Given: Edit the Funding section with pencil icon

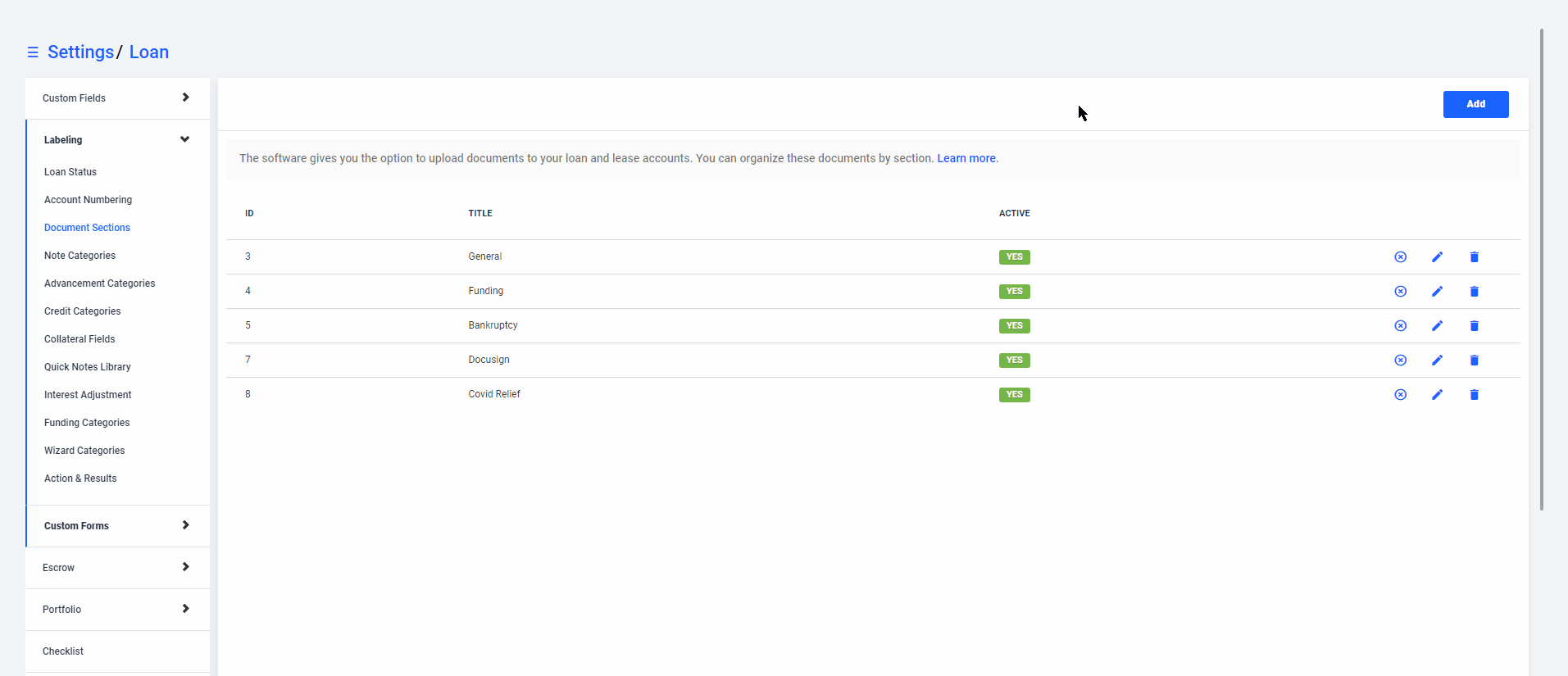Looking at the screenshot, I should (x=1438, y=292).
